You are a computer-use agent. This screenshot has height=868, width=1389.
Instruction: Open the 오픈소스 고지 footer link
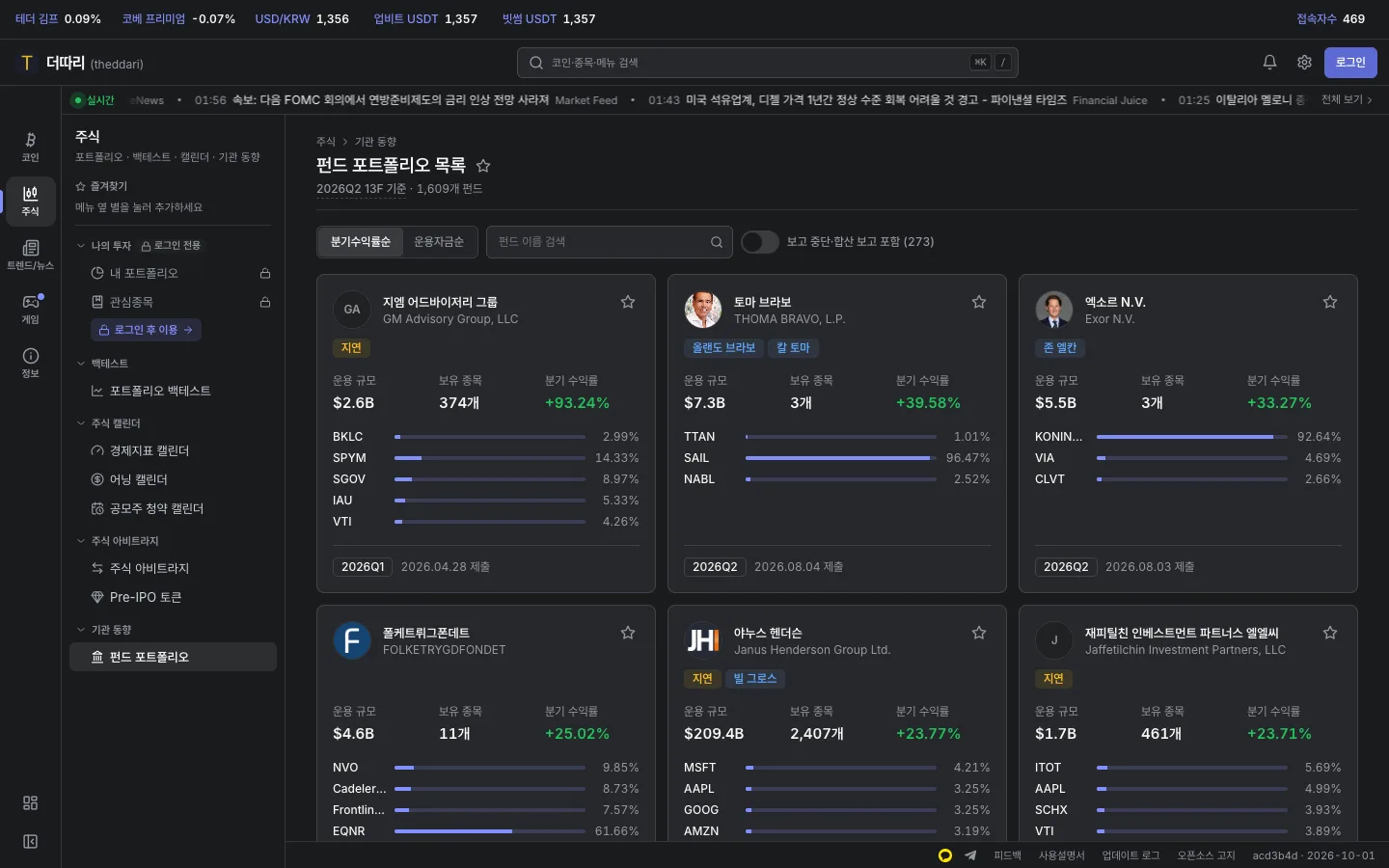pyautogui.click(x=1207, y=855)
